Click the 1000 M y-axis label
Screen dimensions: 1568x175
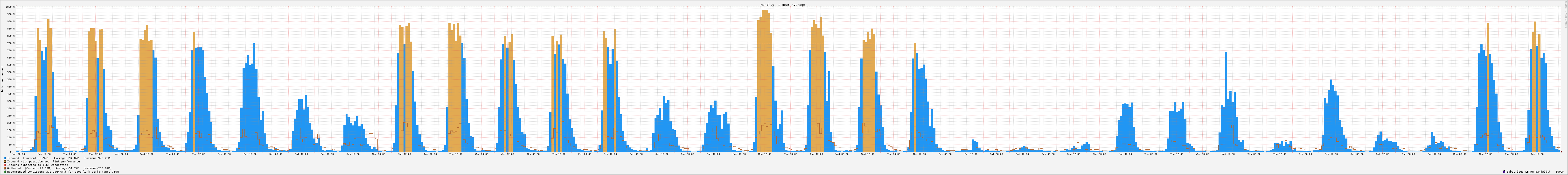click(x=9, y=7)
